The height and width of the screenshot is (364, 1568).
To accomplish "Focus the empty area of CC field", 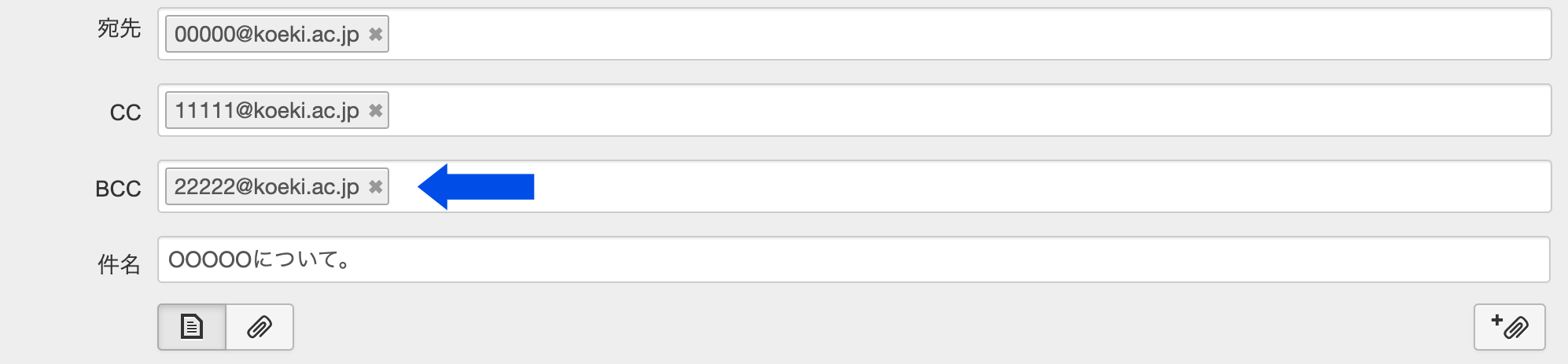I will coord(944,111).
